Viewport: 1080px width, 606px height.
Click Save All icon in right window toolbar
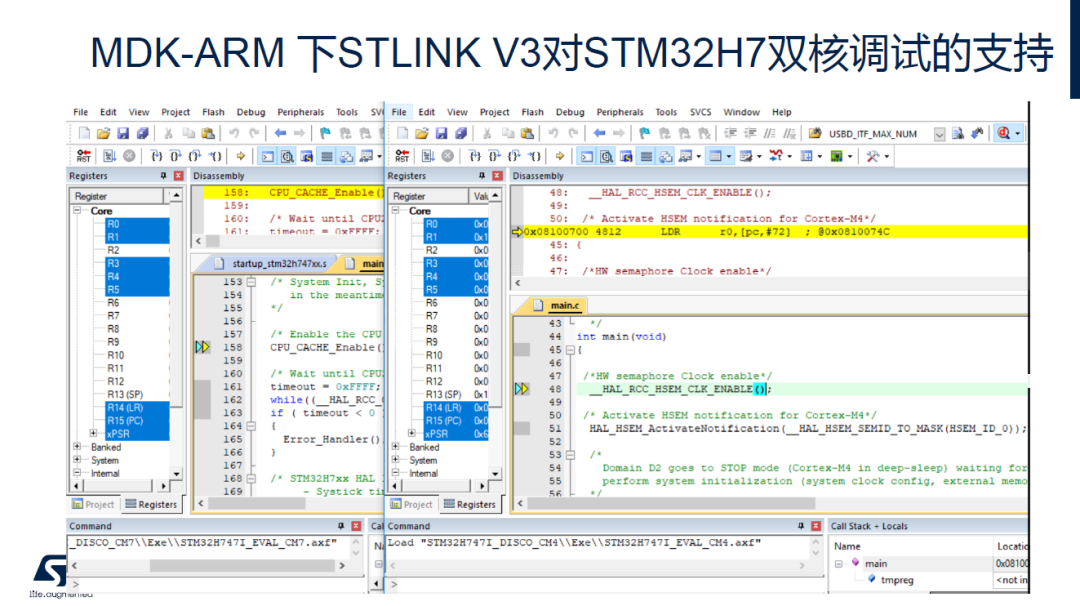(x=461, y=134)
